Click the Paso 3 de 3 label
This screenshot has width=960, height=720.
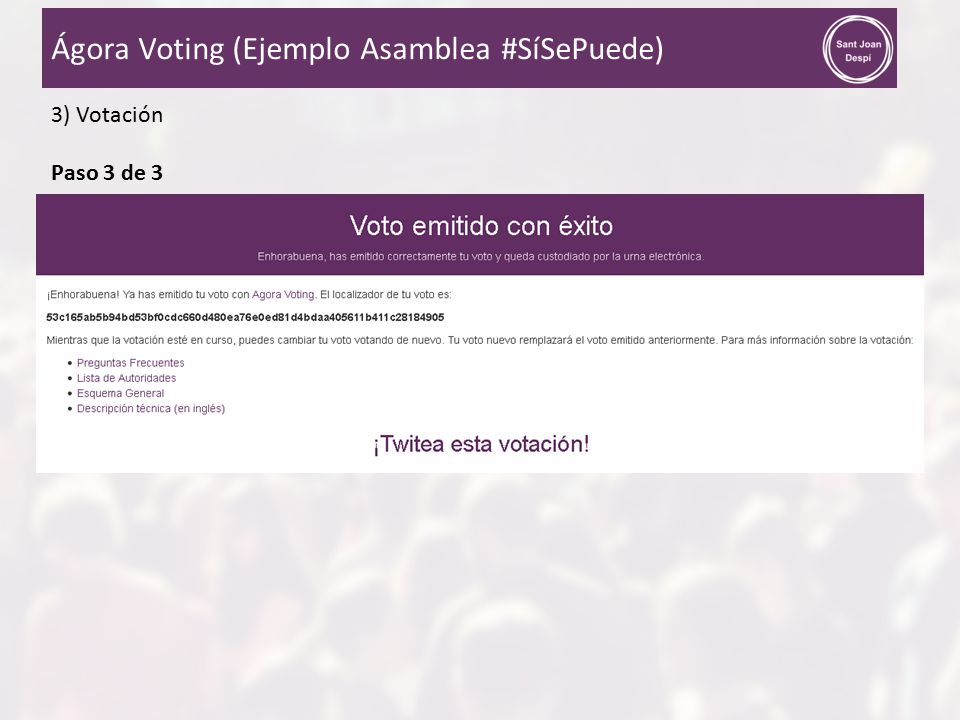[x=107, y=173]
